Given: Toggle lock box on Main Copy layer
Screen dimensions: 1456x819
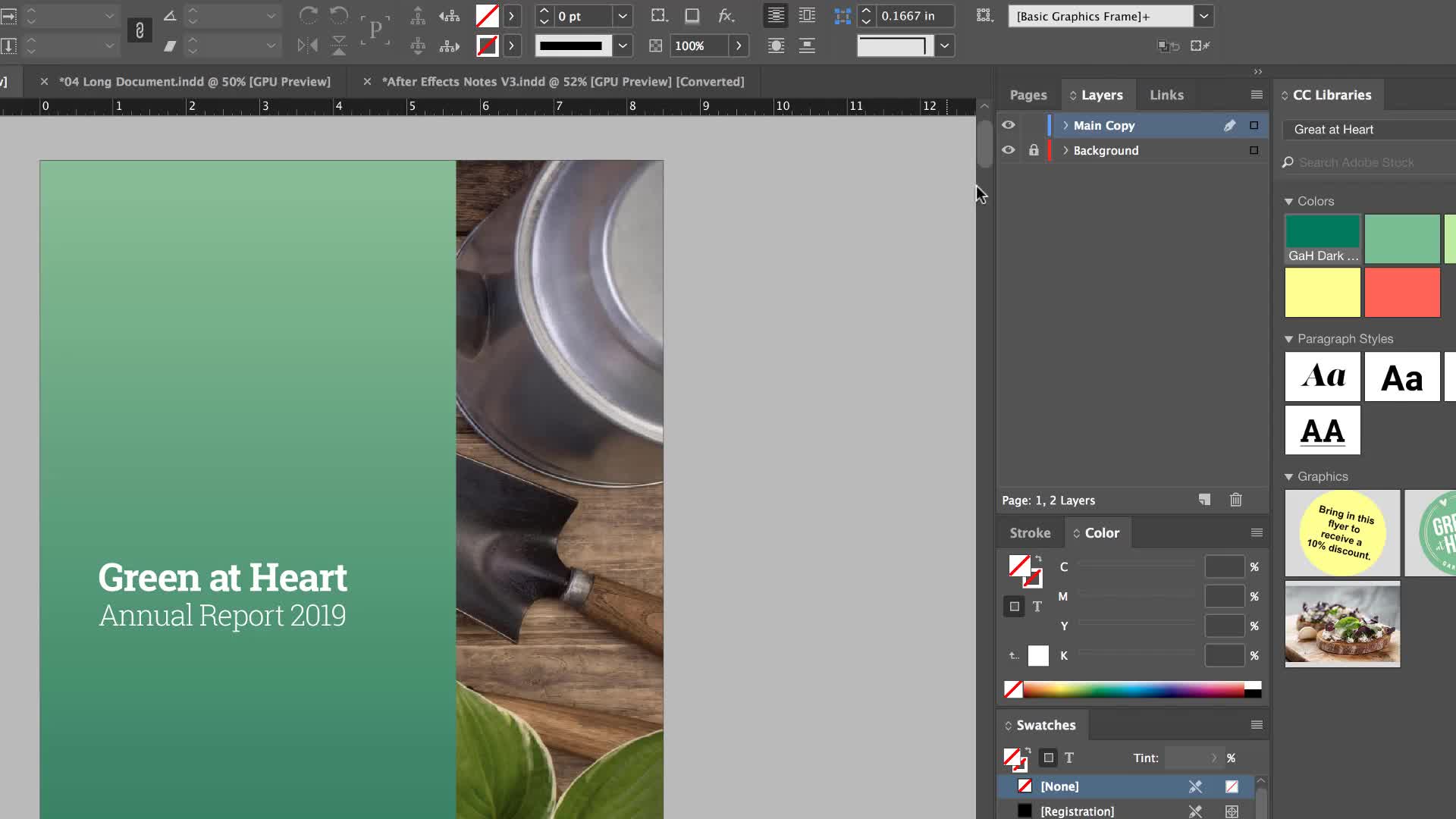Looking at the screenshot, I should tap(1034, 125).
